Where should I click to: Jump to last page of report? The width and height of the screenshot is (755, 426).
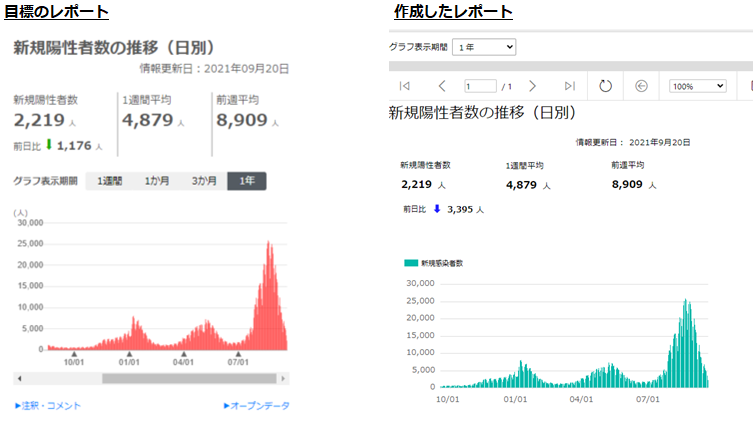tap(569, 86)
